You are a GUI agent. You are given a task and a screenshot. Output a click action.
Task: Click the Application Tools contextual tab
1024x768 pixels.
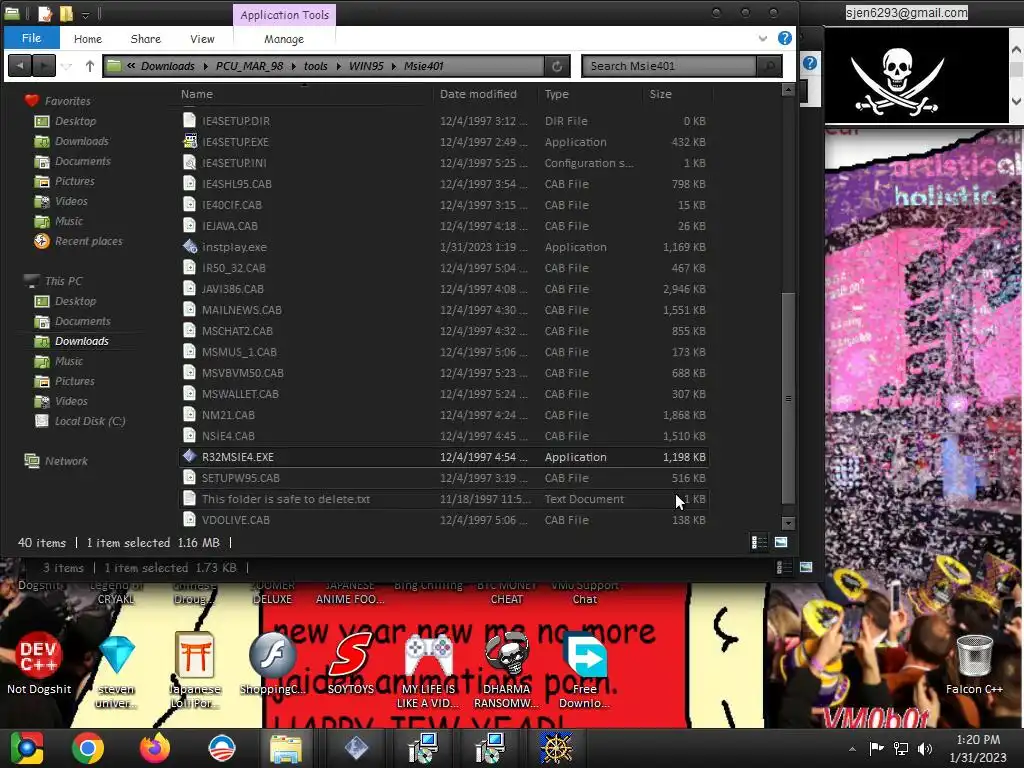[285, 14]
